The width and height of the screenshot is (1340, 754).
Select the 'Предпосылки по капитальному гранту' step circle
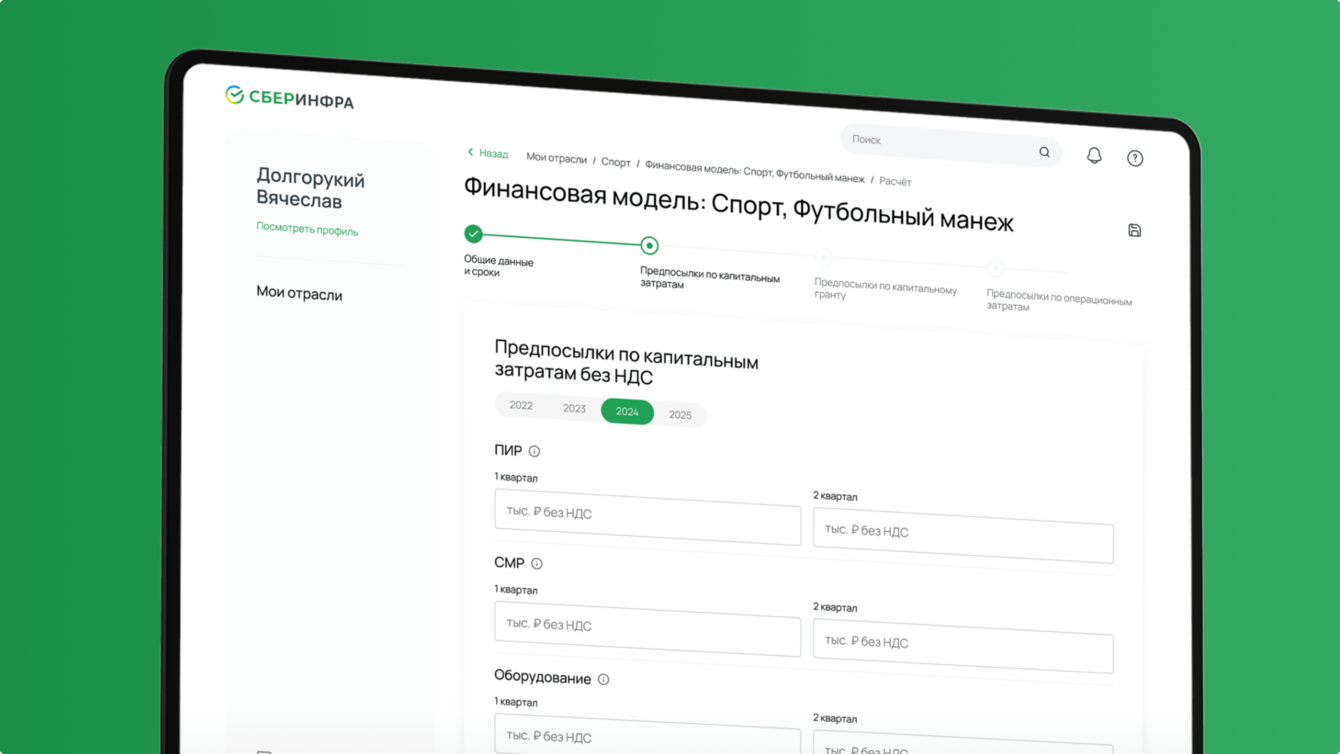(x=822, y=257)
